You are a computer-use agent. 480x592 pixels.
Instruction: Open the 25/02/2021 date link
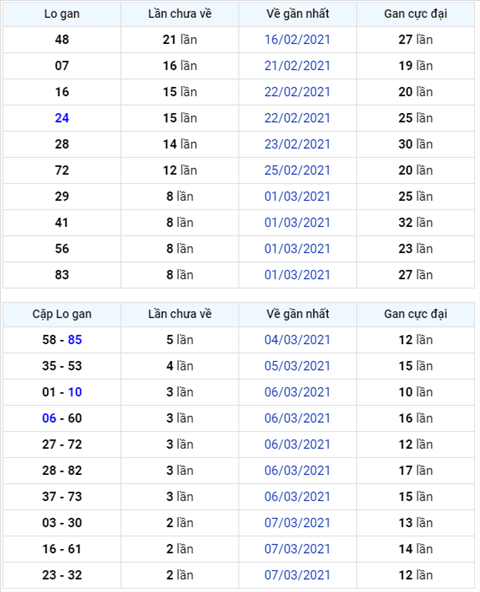tap(297, 170)
